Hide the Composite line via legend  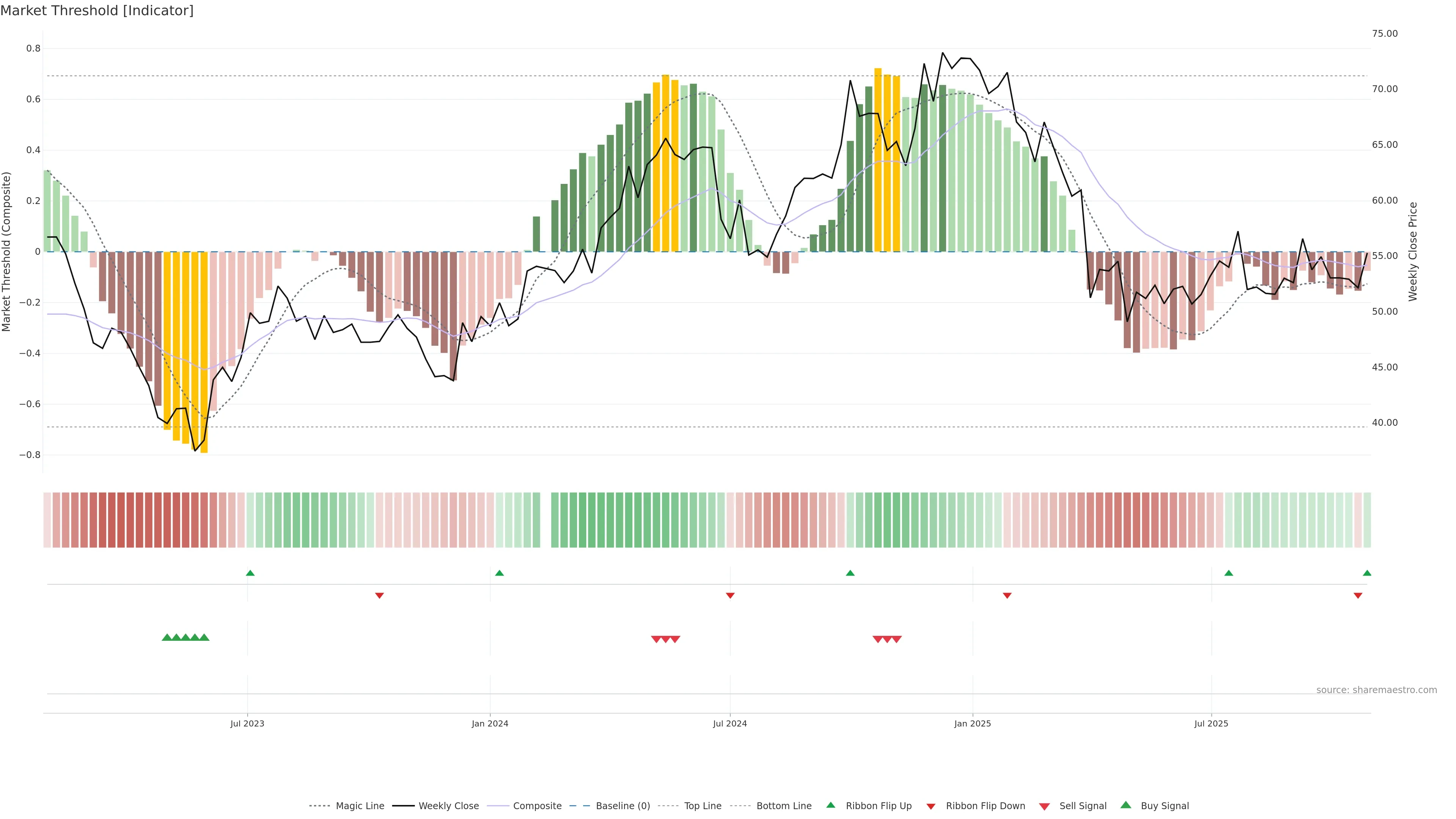coord(537,806)
